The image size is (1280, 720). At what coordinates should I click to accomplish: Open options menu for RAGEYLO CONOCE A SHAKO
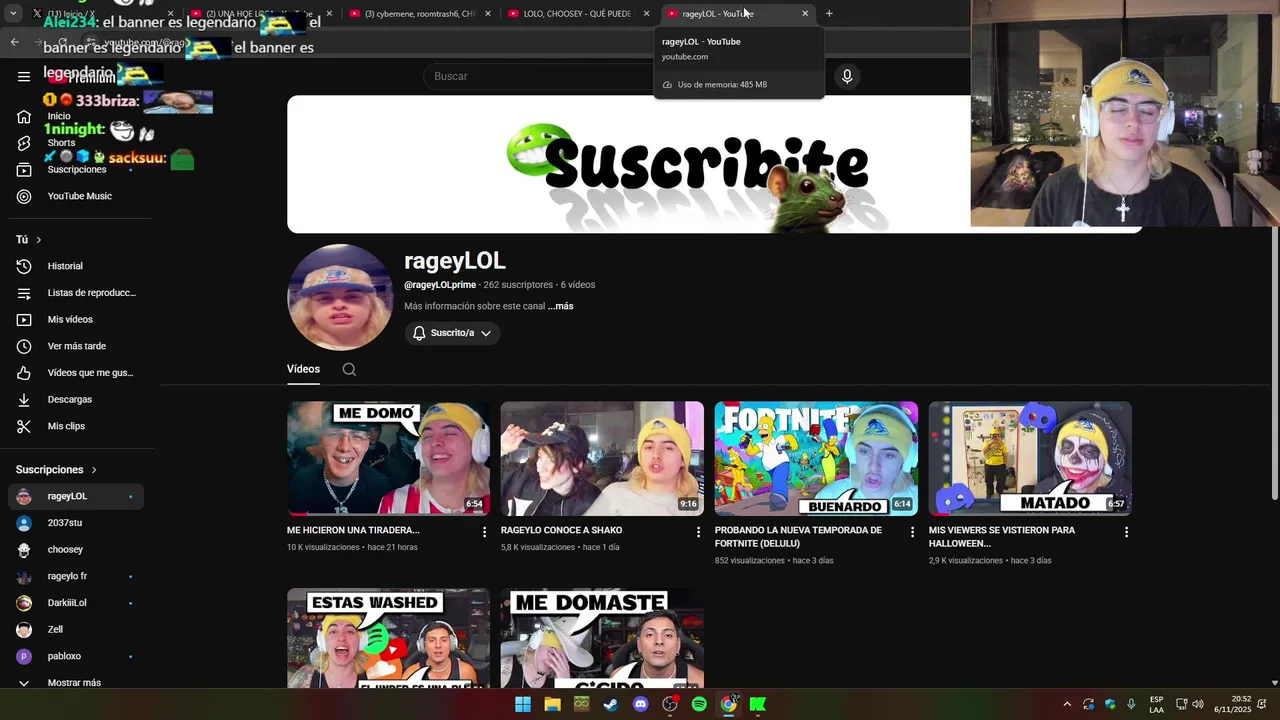point(698,532)
